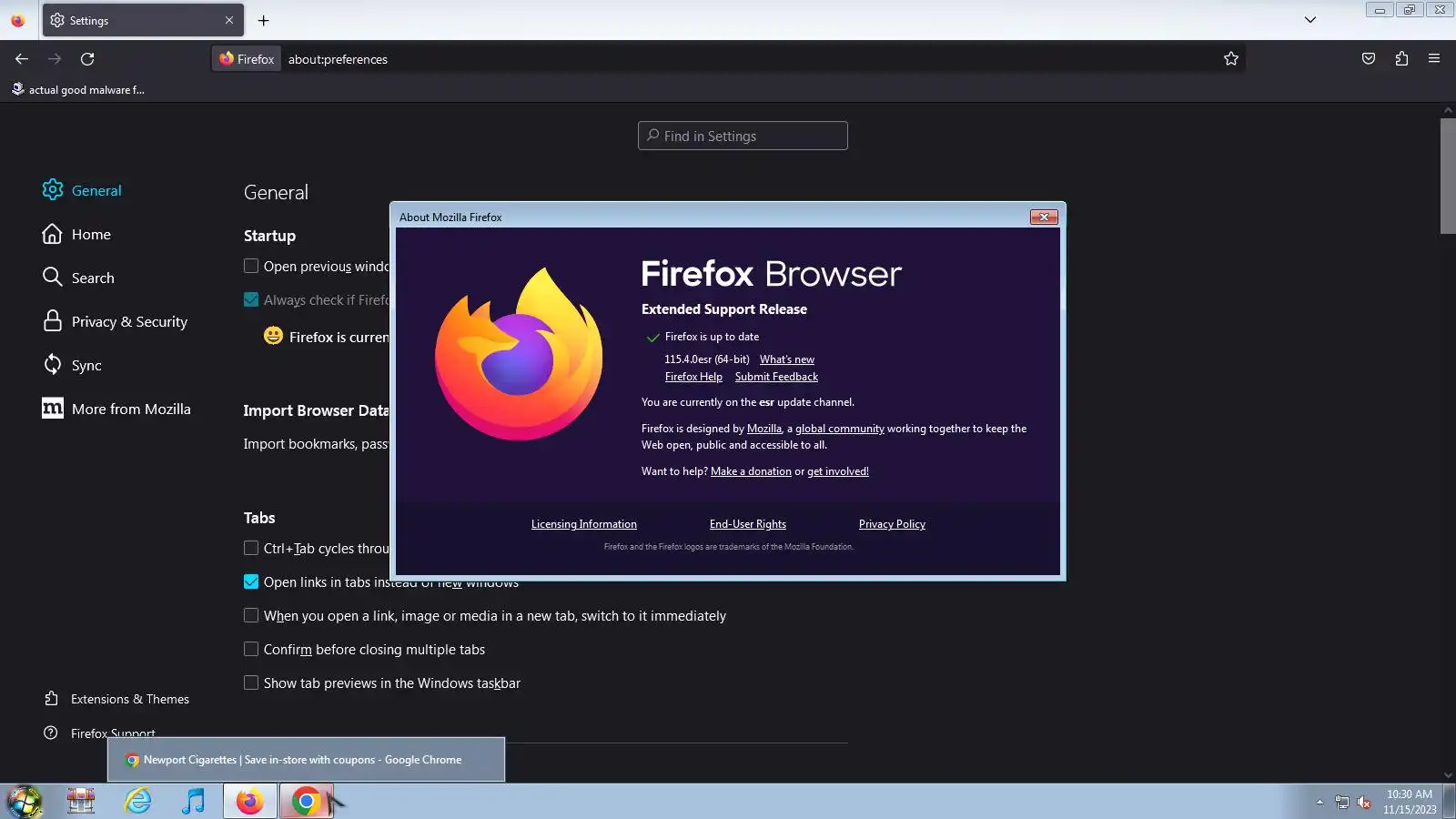Toggle 'Open previous windows' checkbox

tap(251, 267)
